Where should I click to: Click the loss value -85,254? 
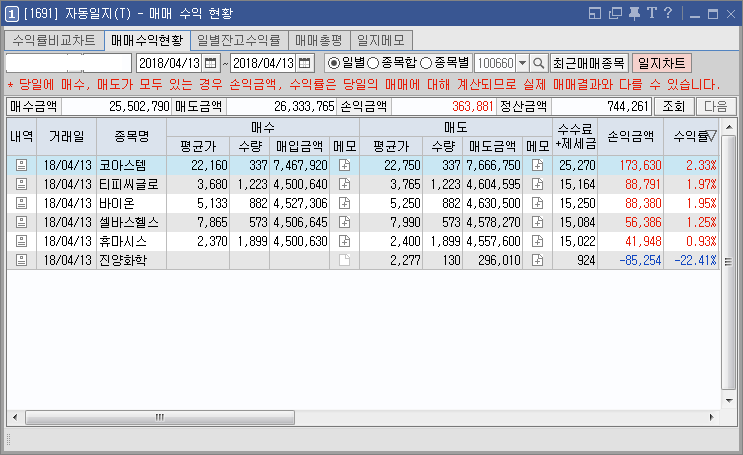click(640, 260)
